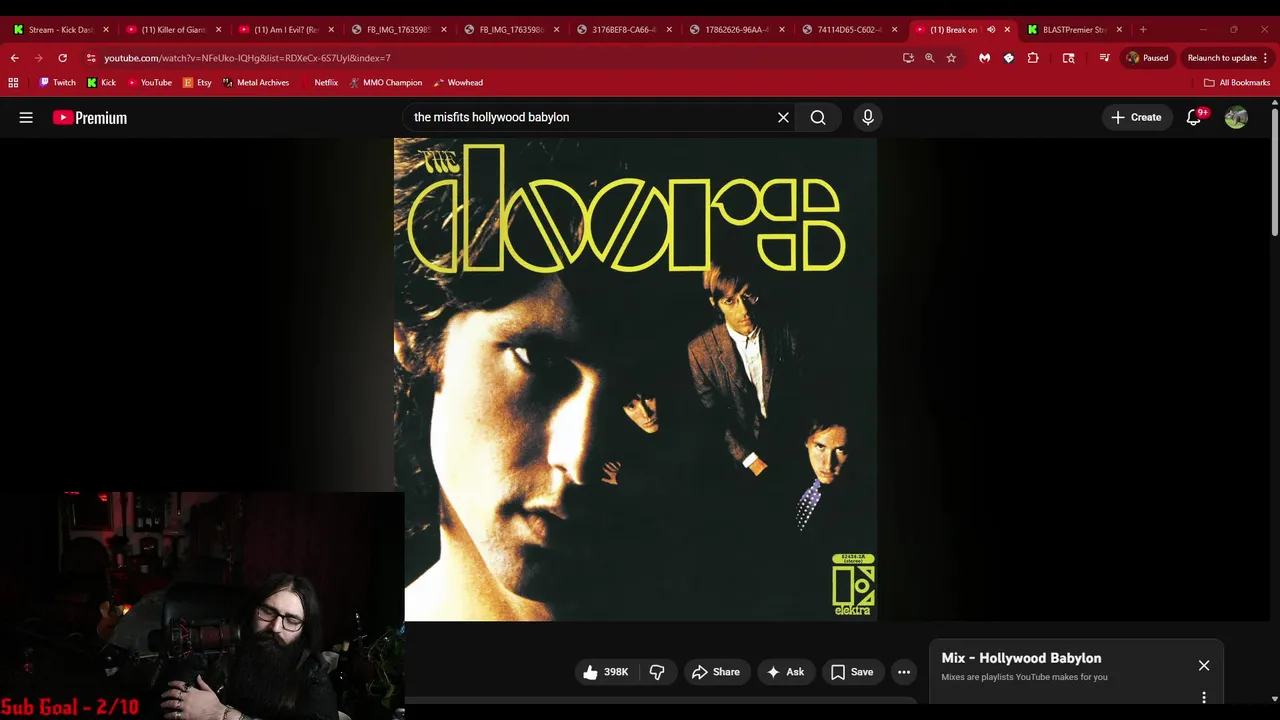Save the video to a playlist
The image size is (1280, 720).
tap(852, 672)
